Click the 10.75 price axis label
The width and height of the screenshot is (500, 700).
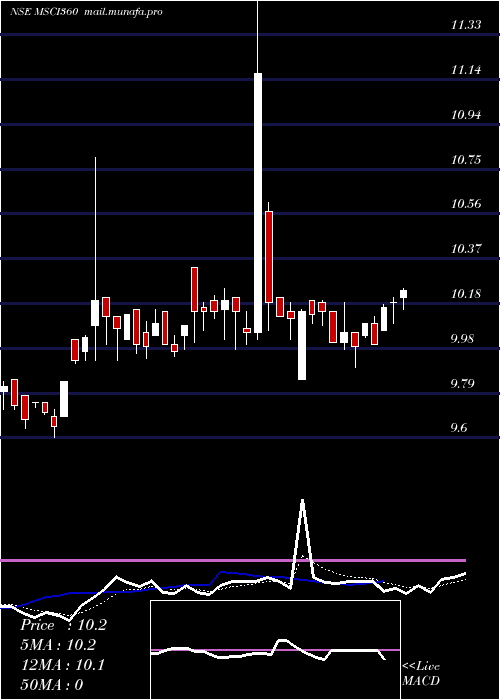pyautogui.click(x=466, y=159)
